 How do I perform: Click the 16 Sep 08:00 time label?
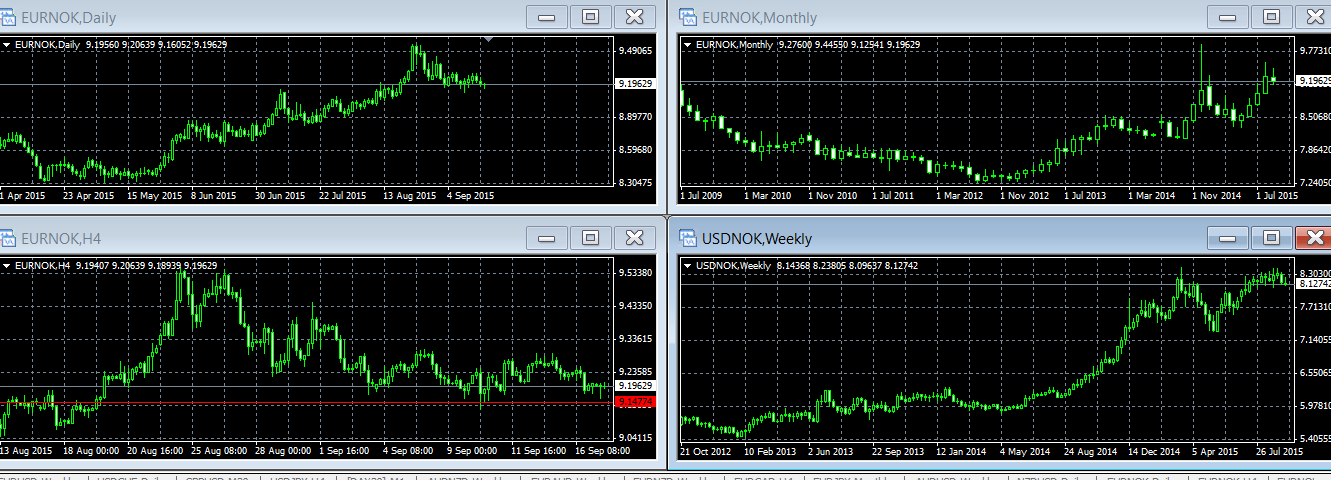tap(604, 451)
